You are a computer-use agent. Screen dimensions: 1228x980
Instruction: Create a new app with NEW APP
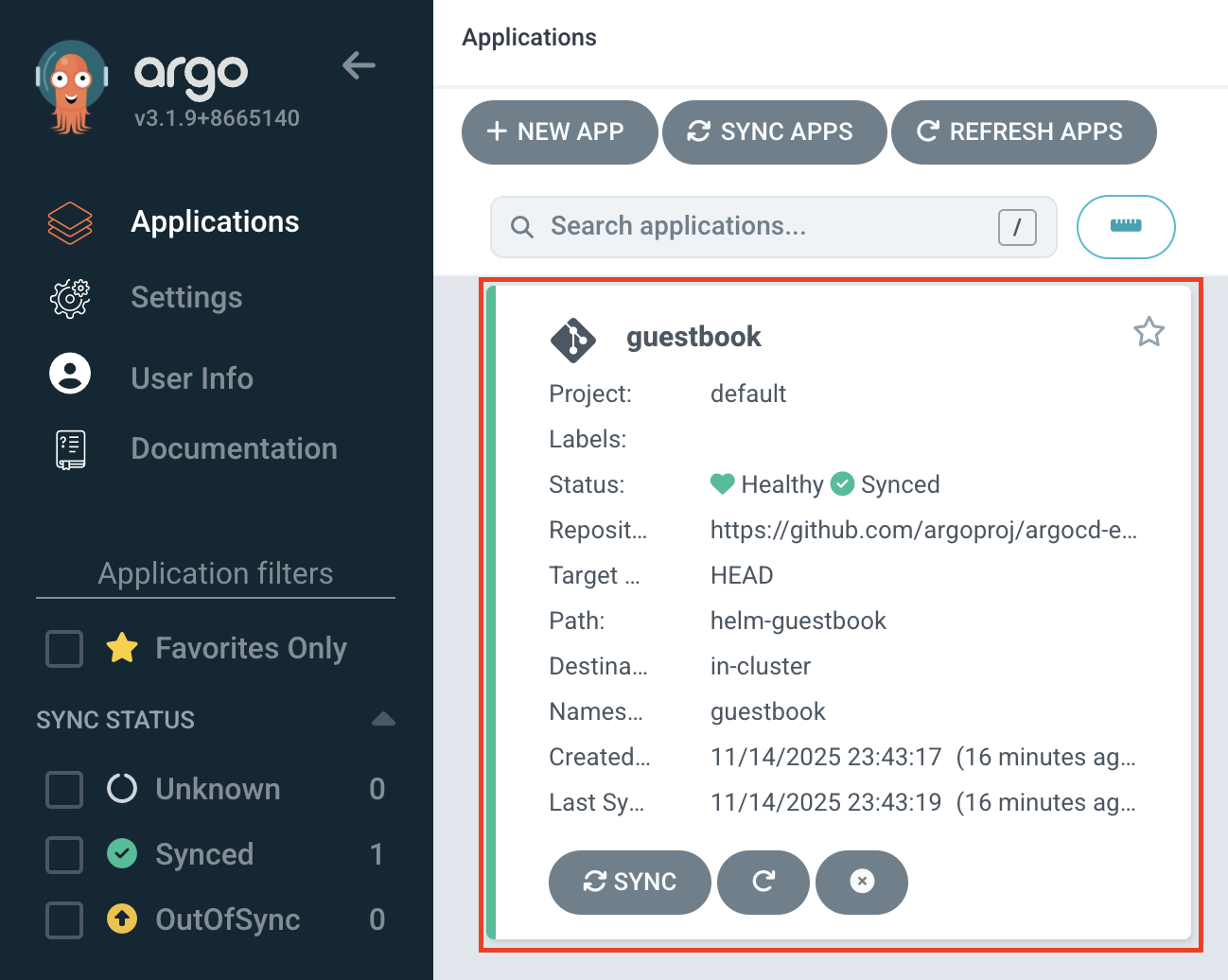click(559, 131)
